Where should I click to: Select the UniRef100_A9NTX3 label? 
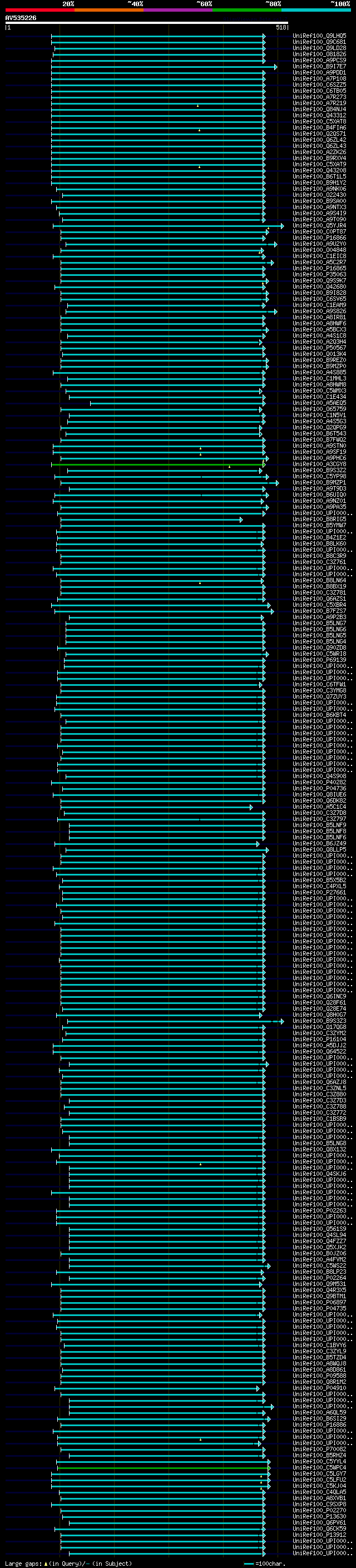tap(319, 207)
